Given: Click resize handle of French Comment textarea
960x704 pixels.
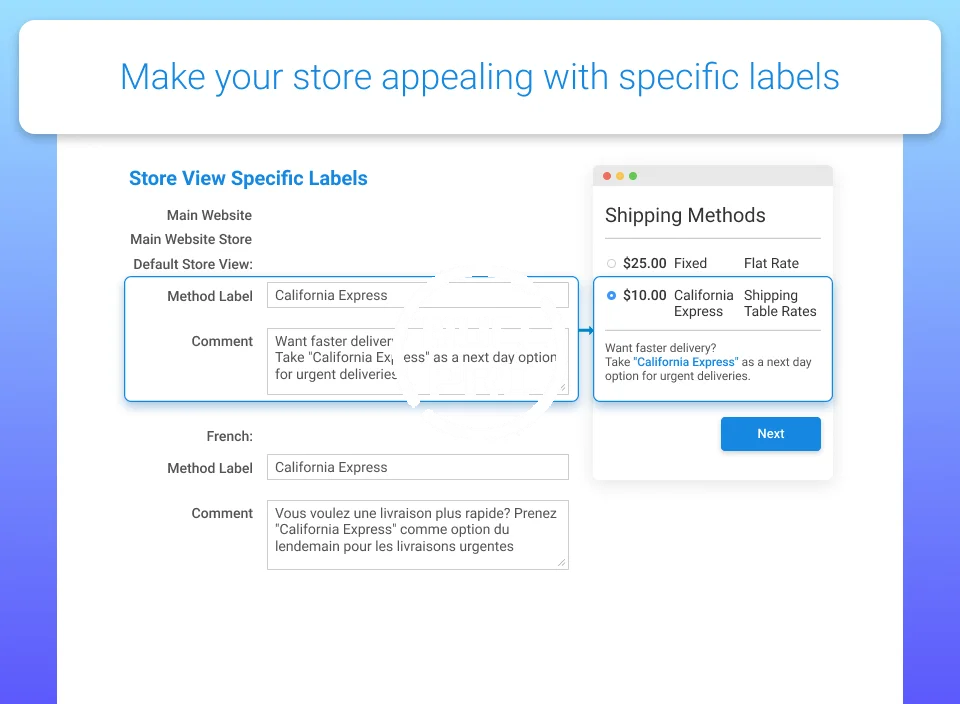Looking at the screenshot, I should click(x=562, y=563).
